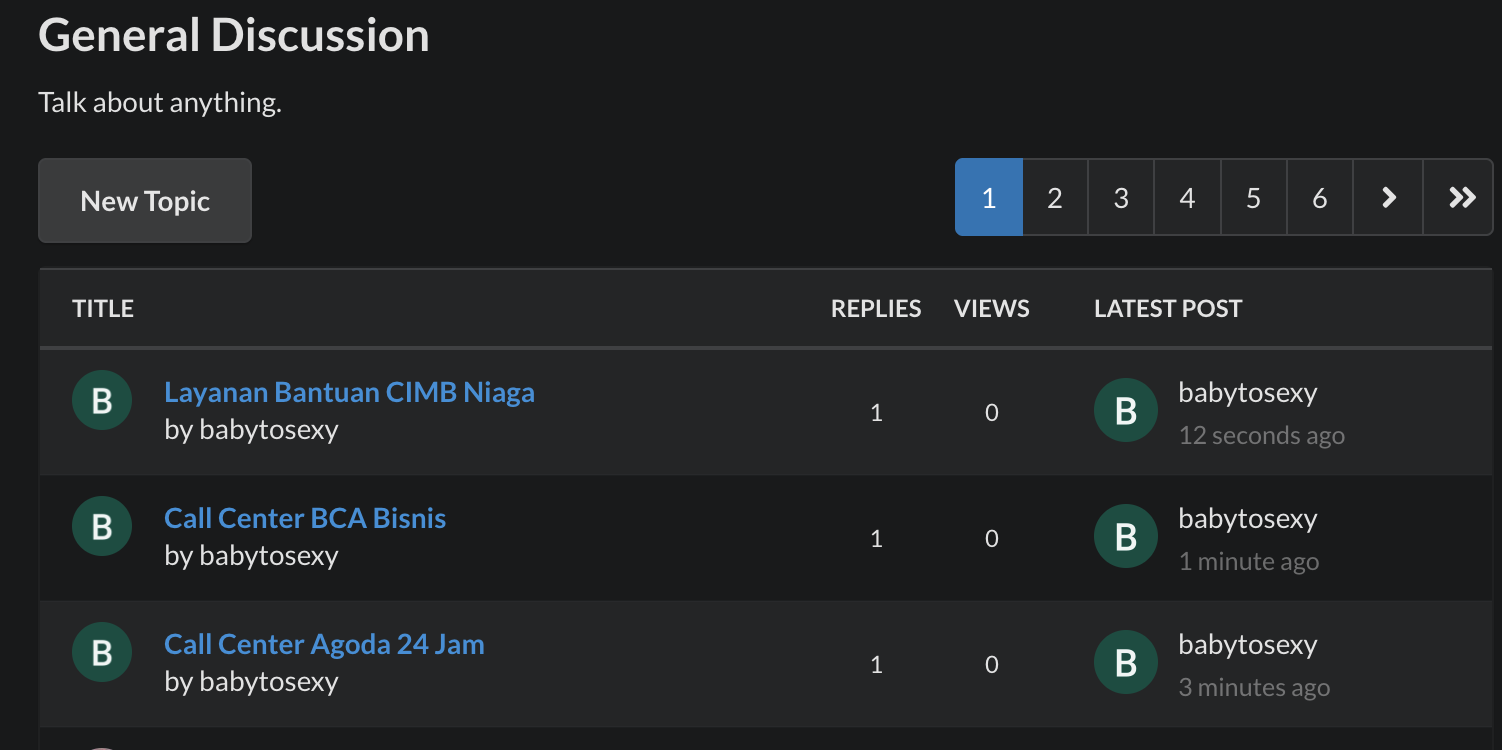Go to pagination page 2
1502x750 pixels.
pos(1055,197)
